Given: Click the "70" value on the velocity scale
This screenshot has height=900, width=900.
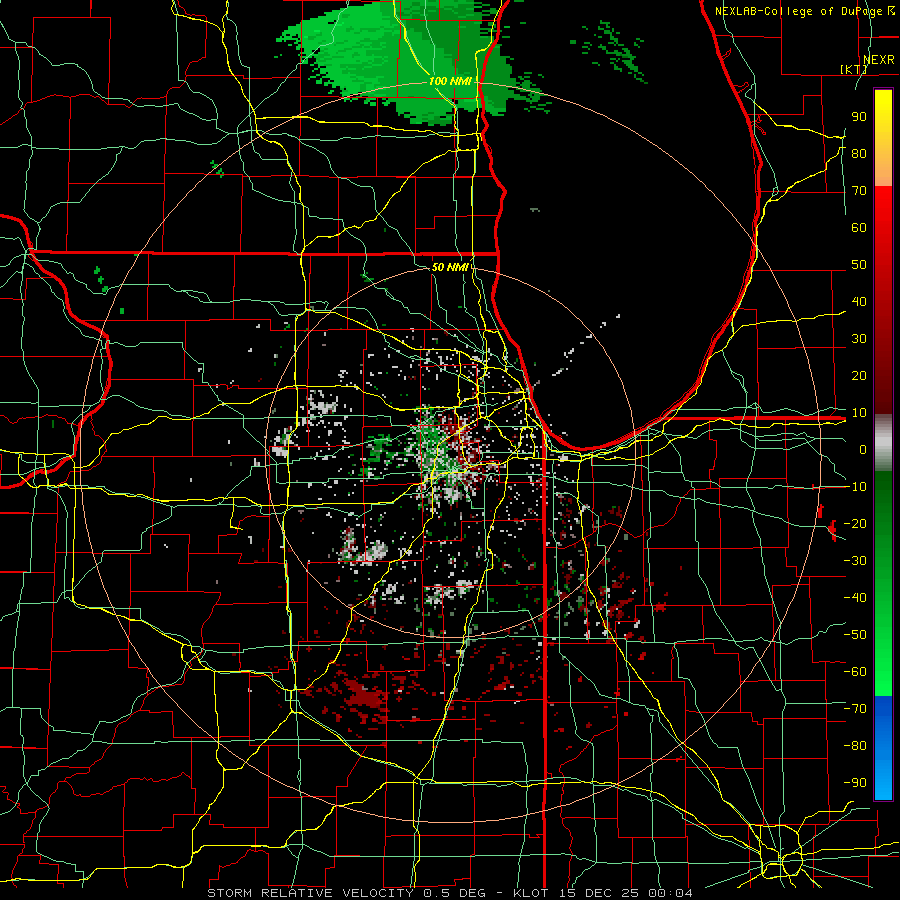Looking at the screenshot, I should (859, 191).
